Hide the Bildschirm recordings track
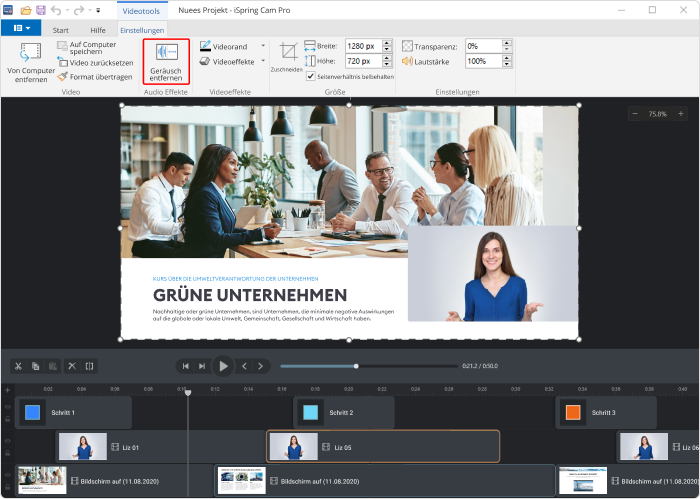Screen dimensions: 700x499 click(x=8, y=475)
